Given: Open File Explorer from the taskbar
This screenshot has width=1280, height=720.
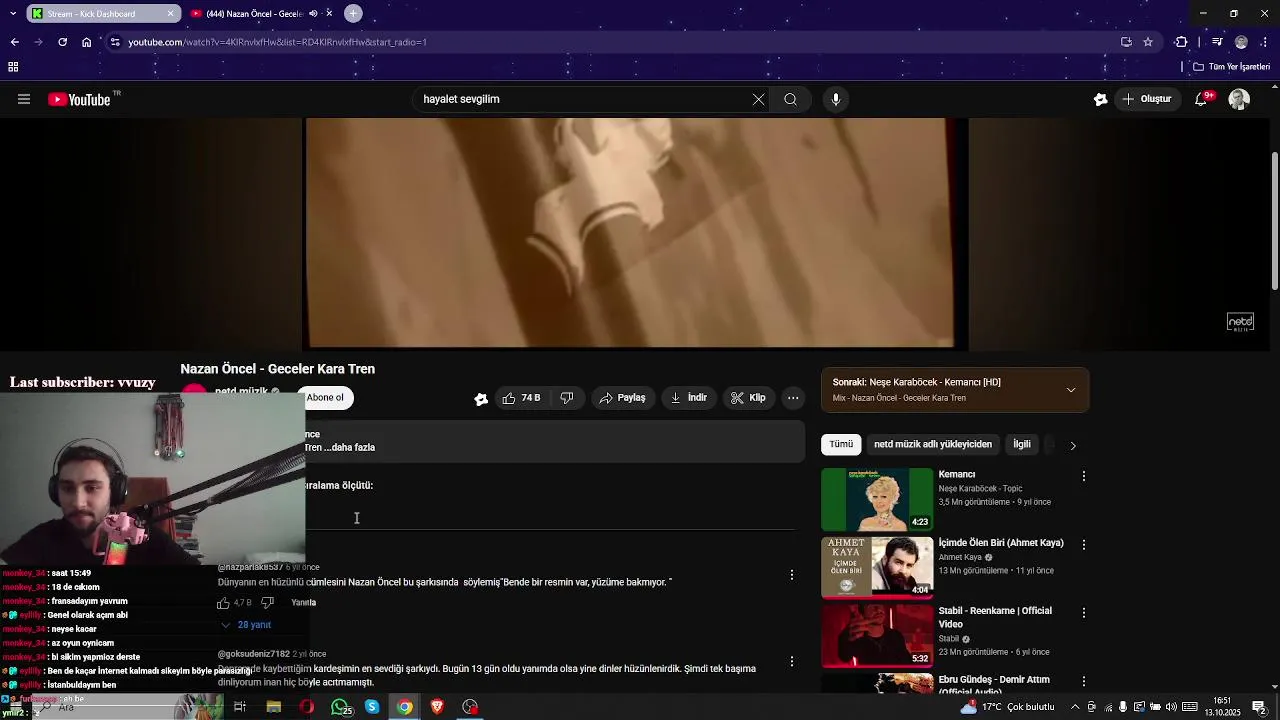Looking at the screenshot, I should 273,707.
